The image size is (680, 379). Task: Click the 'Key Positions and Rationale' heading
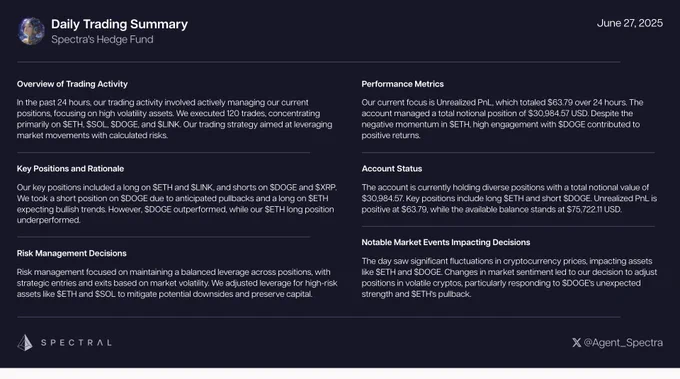(x=70, y=169)
